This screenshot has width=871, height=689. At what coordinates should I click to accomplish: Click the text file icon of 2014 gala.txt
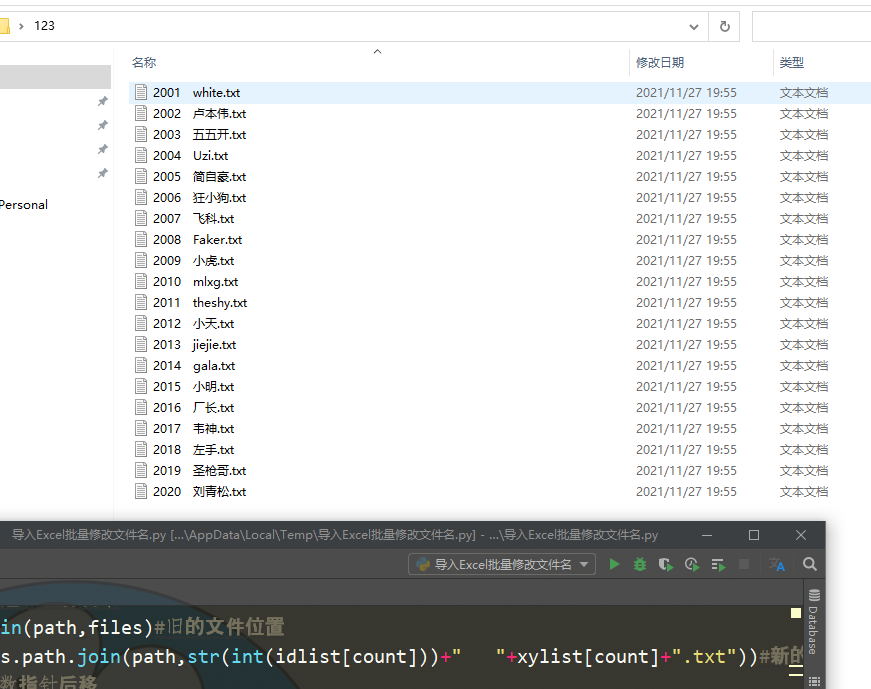tap(141, 365)
